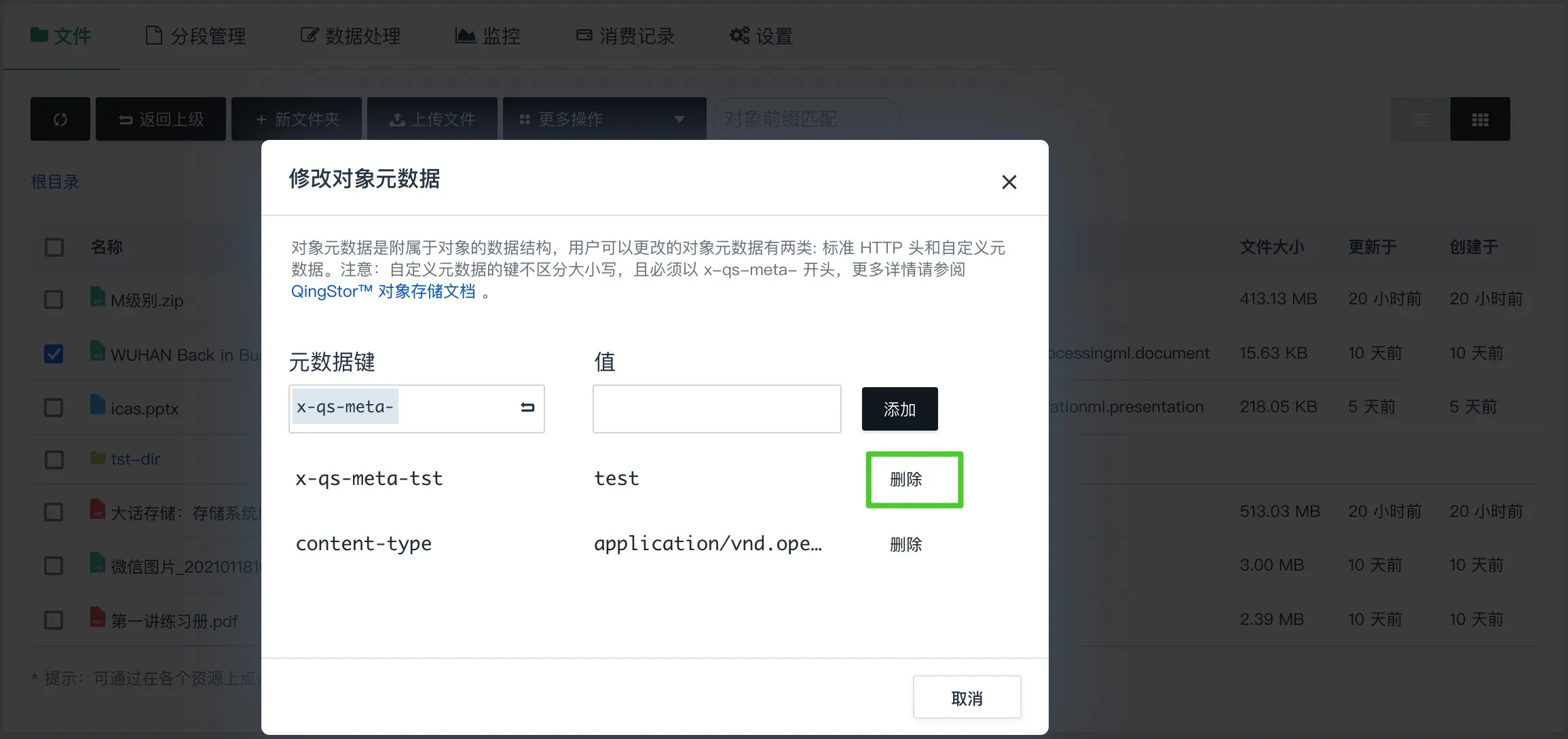Click the icas.pptx file name

tap(144, 408)
